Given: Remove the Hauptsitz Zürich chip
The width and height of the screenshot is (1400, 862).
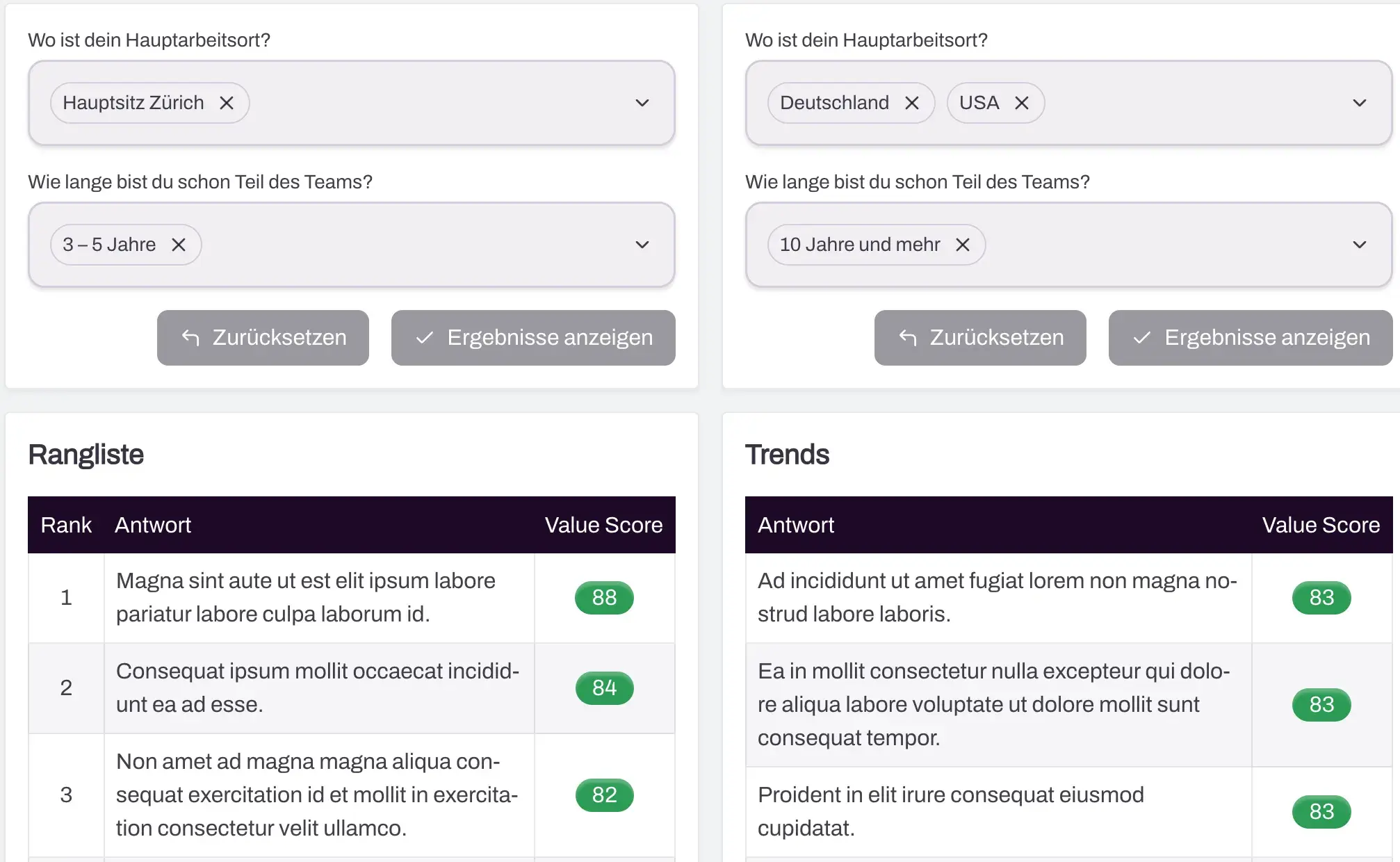Looking at the screenshot, I should pos(227,103).
